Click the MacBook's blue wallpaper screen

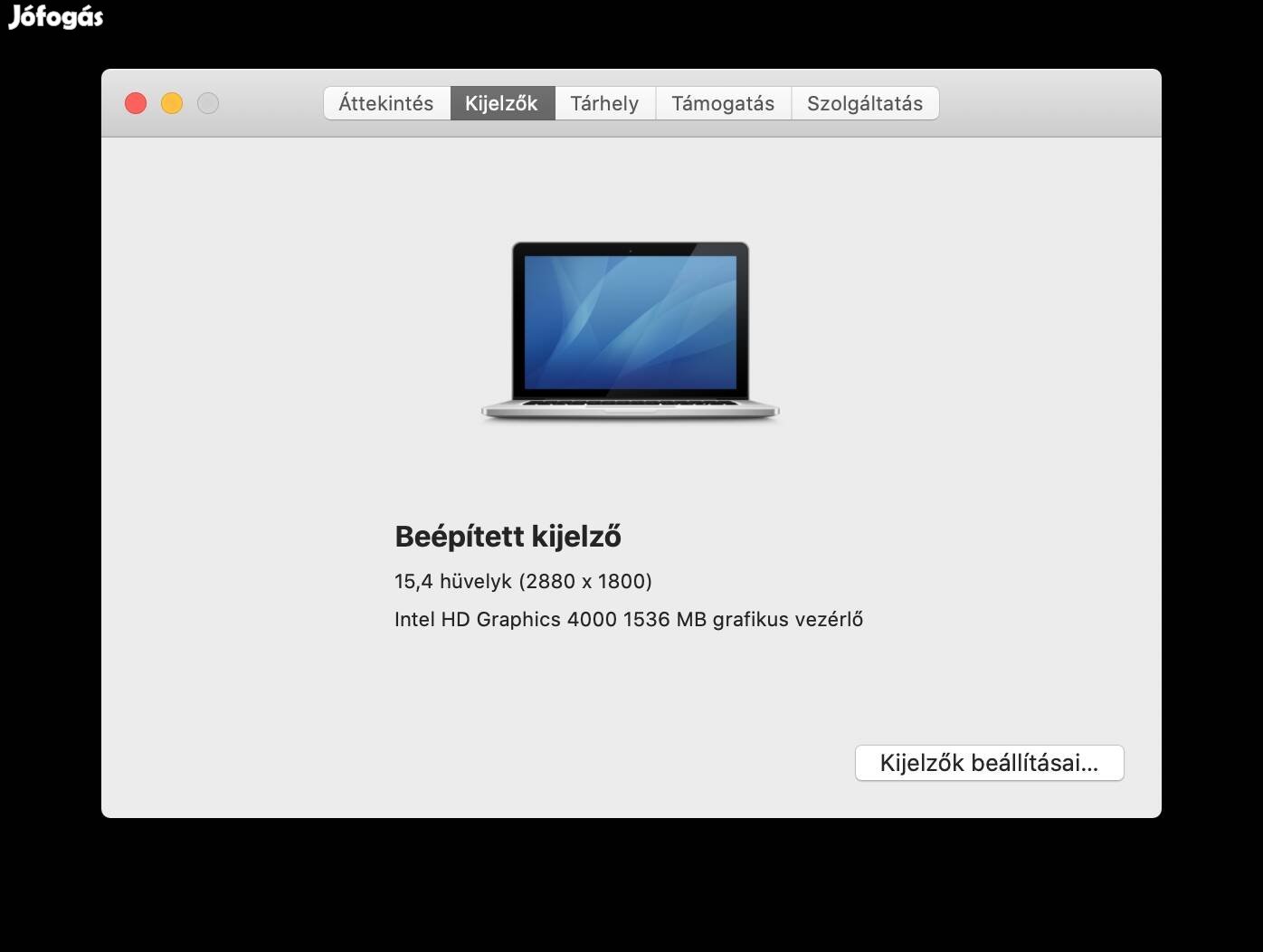(x=631, y=321)
